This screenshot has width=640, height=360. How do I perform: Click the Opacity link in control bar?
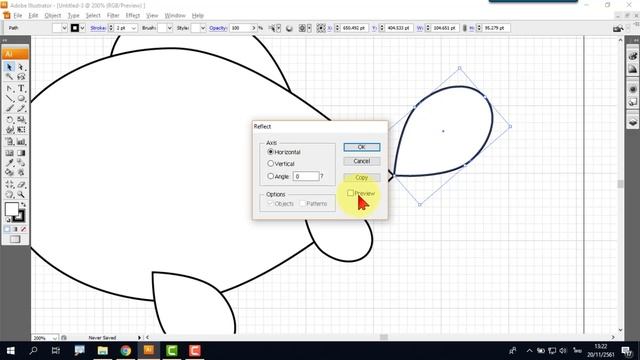coord(218,28)
